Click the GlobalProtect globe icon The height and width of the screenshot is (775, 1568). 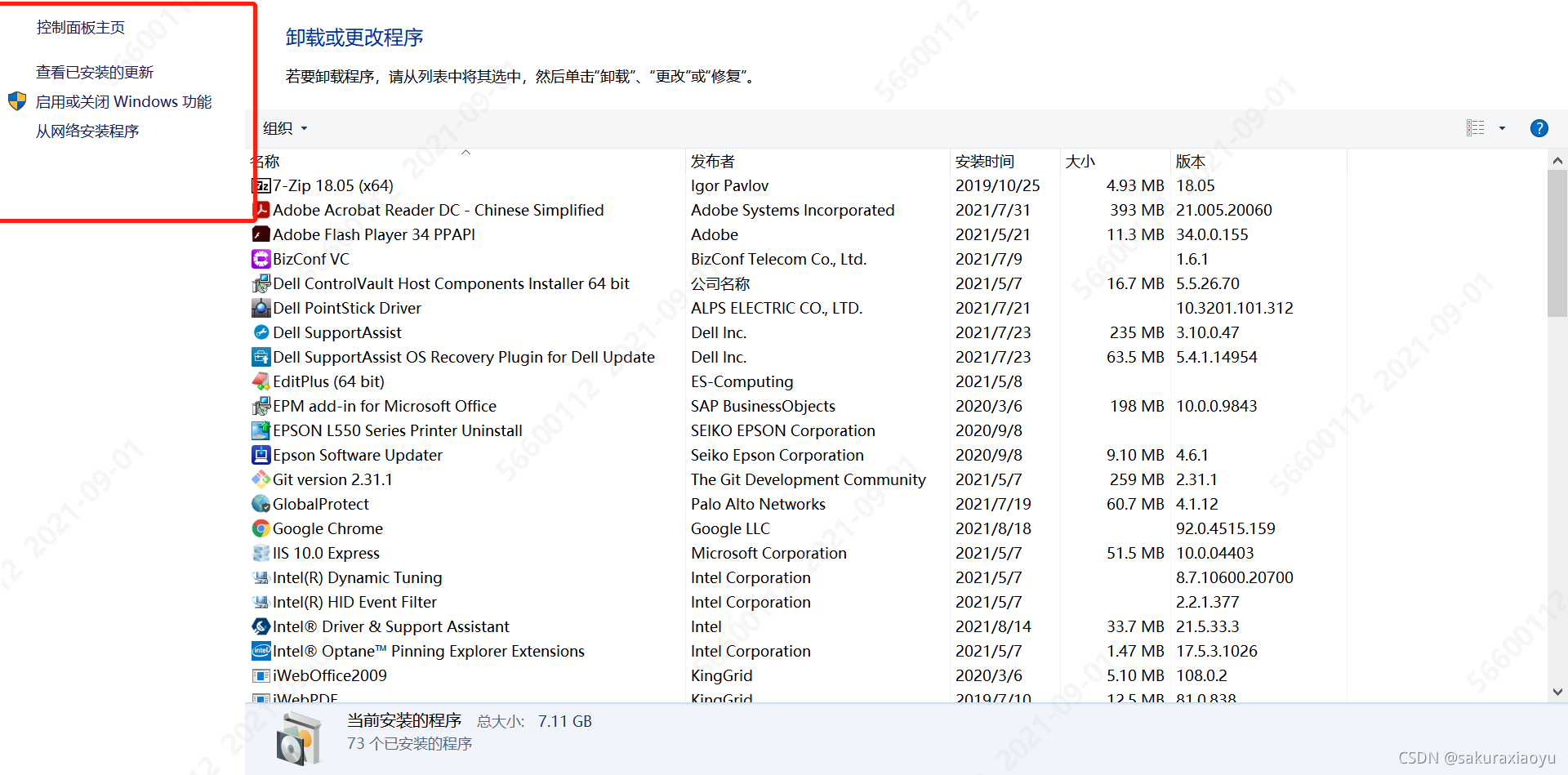click(x=261, y=505)
